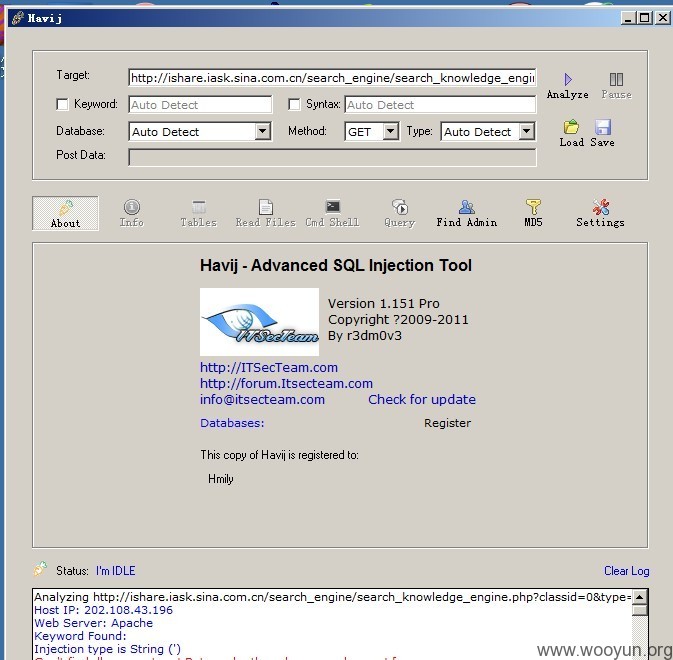Open the http://ITSecTeam.com link
This screenshot has width=673, height=660.
tap(269, 367)
